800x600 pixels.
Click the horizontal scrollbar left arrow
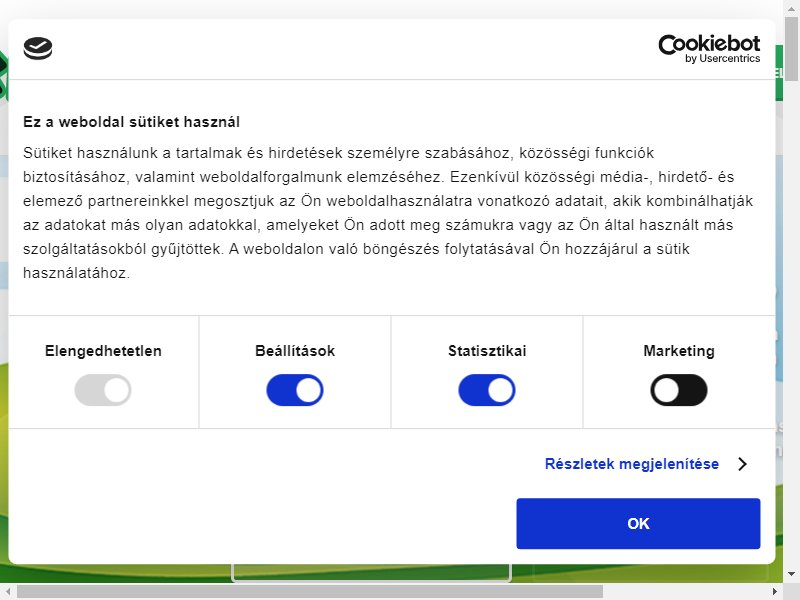(x=8, y=592)
